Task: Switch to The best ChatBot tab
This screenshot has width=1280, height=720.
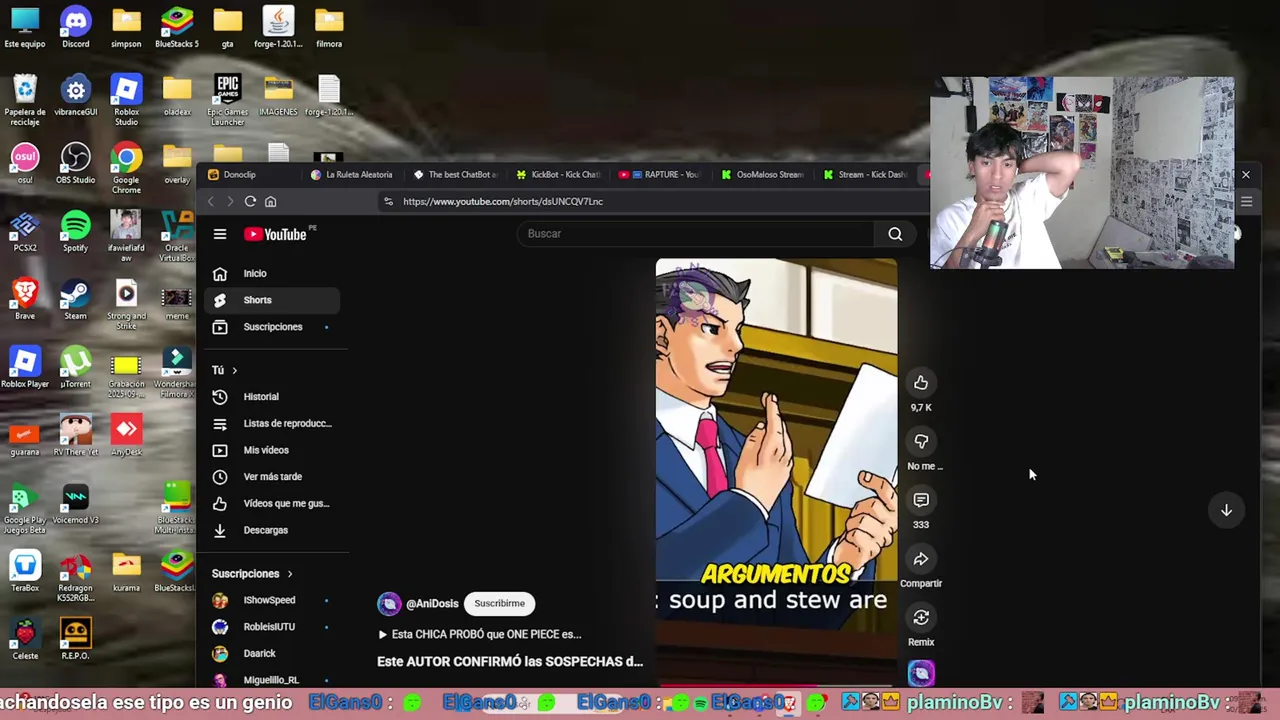Action: (x=455, y=174)
